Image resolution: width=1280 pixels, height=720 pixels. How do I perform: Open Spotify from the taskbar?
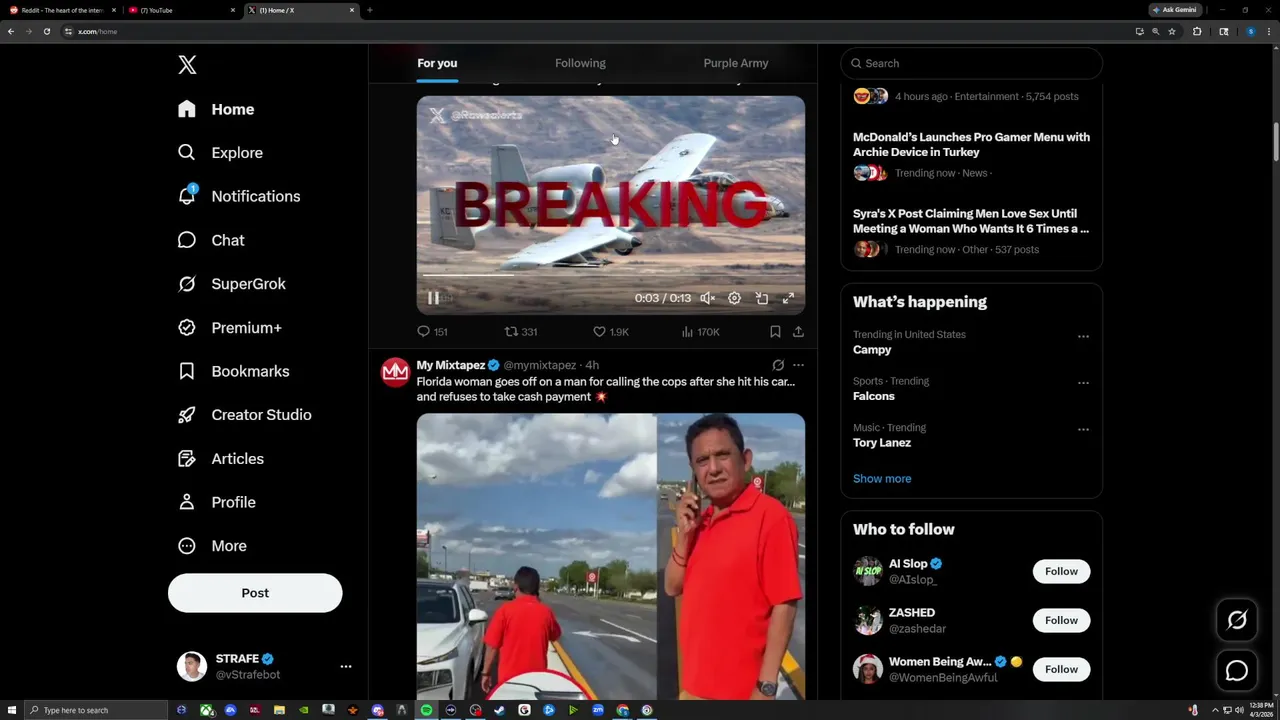coord(426,710)
